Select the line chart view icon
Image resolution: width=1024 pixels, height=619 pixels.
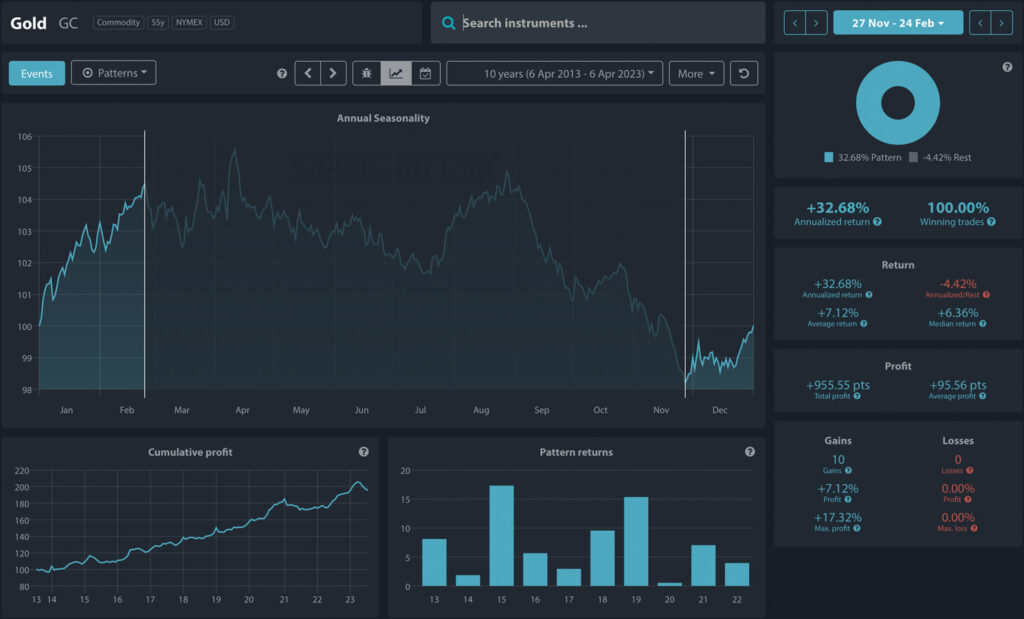tap(396, 73)
